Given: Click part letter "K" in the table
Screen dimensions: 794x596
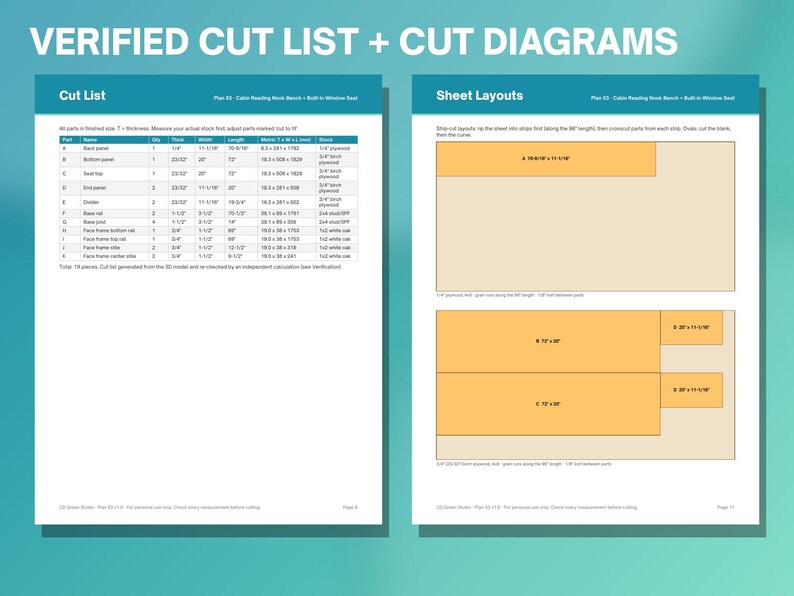Looking at the screenshot, I should 64,256.
